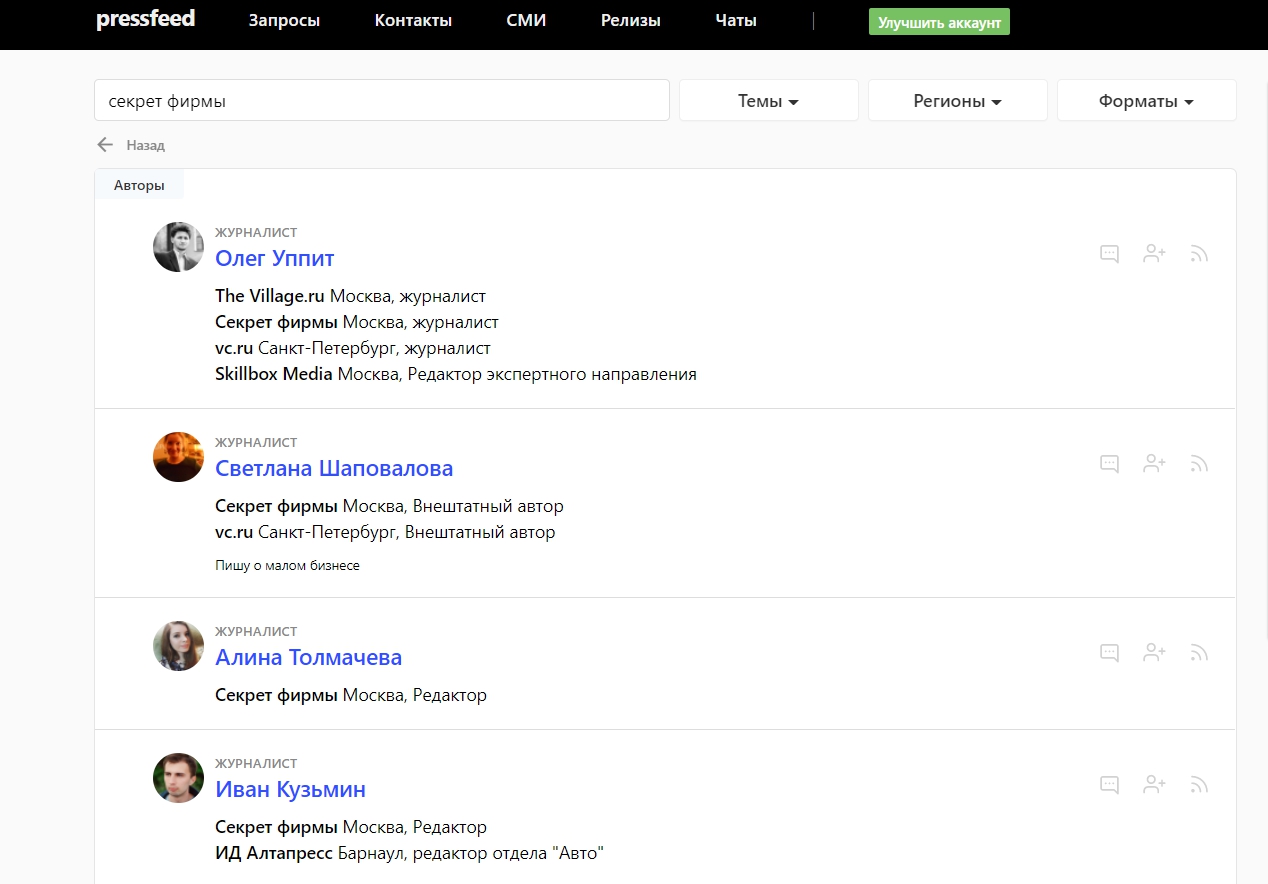Open the Релизы menu item
Image resolution: width=1268 pixels, height=884 pixels.
[630, 20]
